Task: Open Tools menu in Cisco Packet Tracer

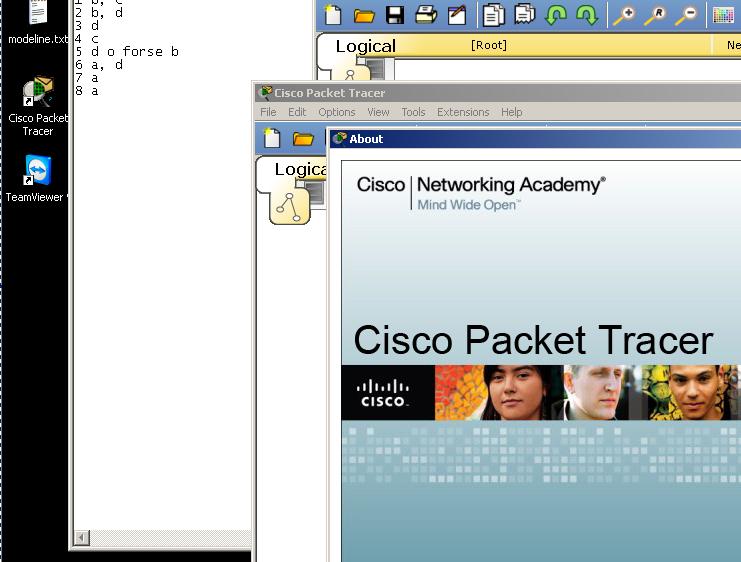Action: point(414,112)
